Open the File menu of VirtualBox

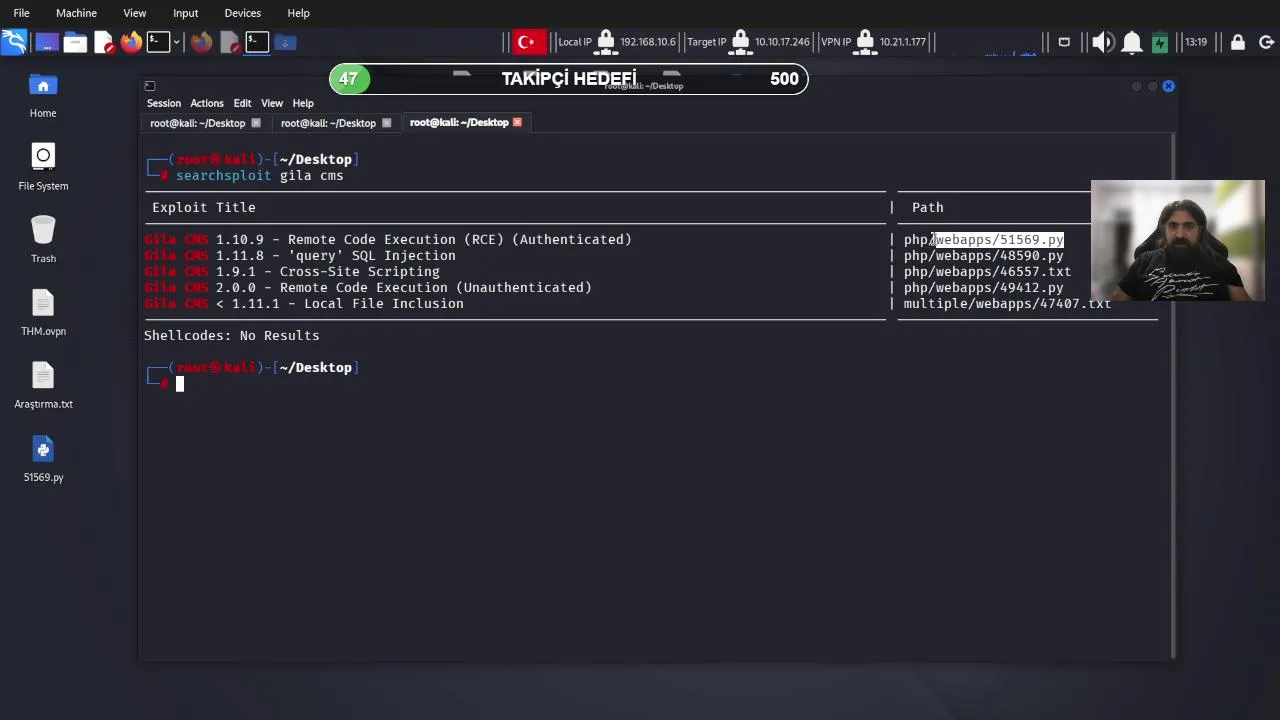(21, 13)
